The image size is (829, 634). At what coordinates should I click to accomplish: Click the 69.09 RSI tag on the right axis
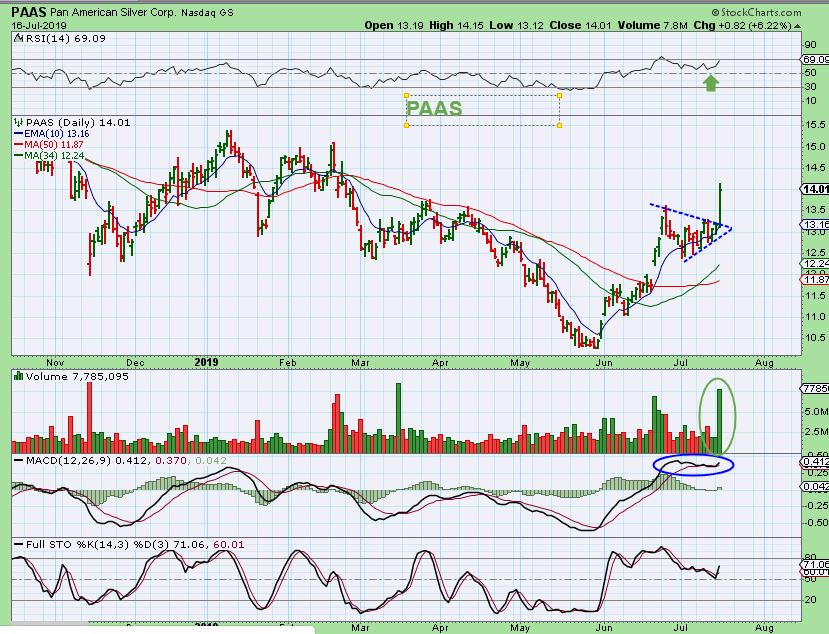(x=815, y=59)
